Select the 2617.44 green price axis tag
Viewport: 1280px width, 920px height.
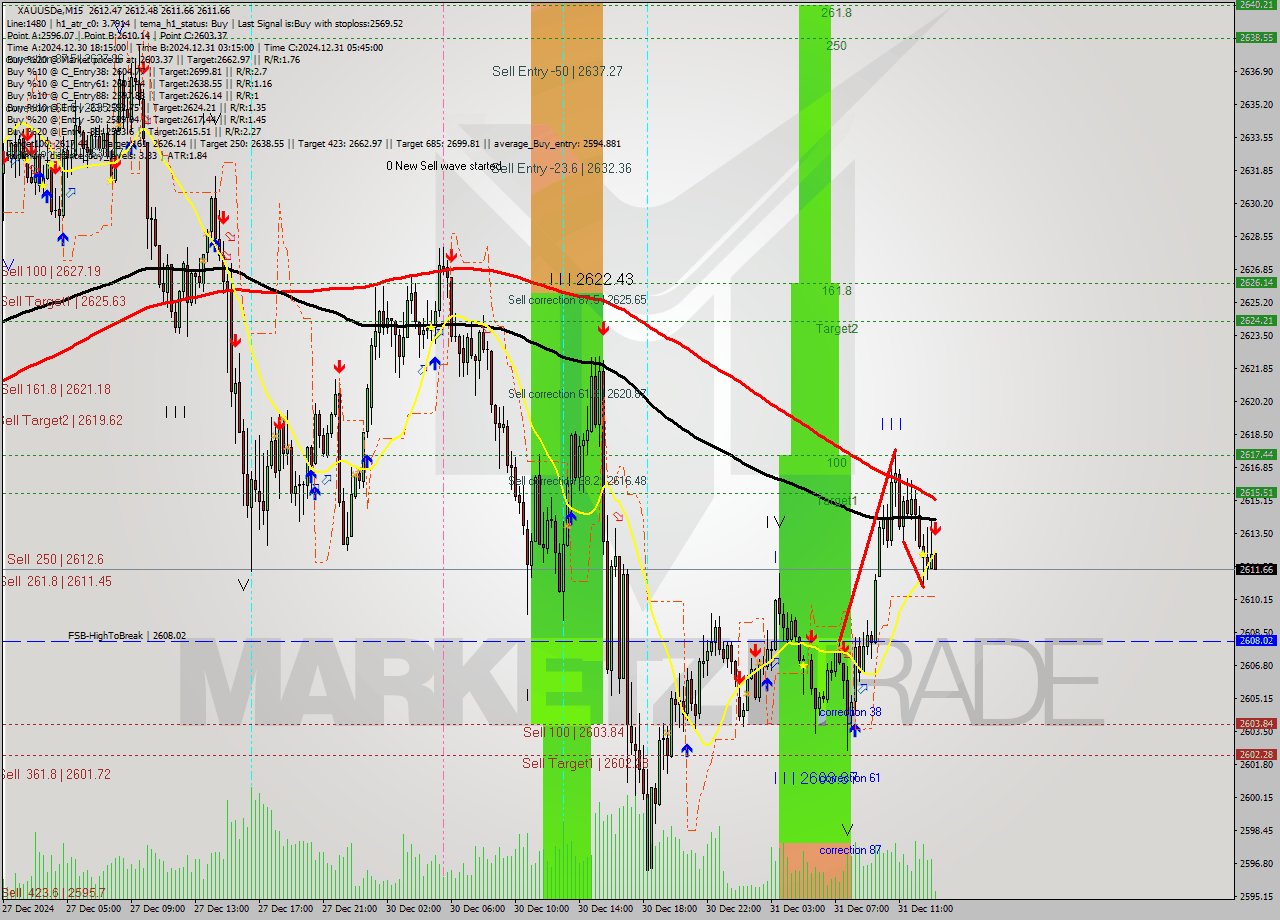pyautogui.click(x=1256, y=454)
